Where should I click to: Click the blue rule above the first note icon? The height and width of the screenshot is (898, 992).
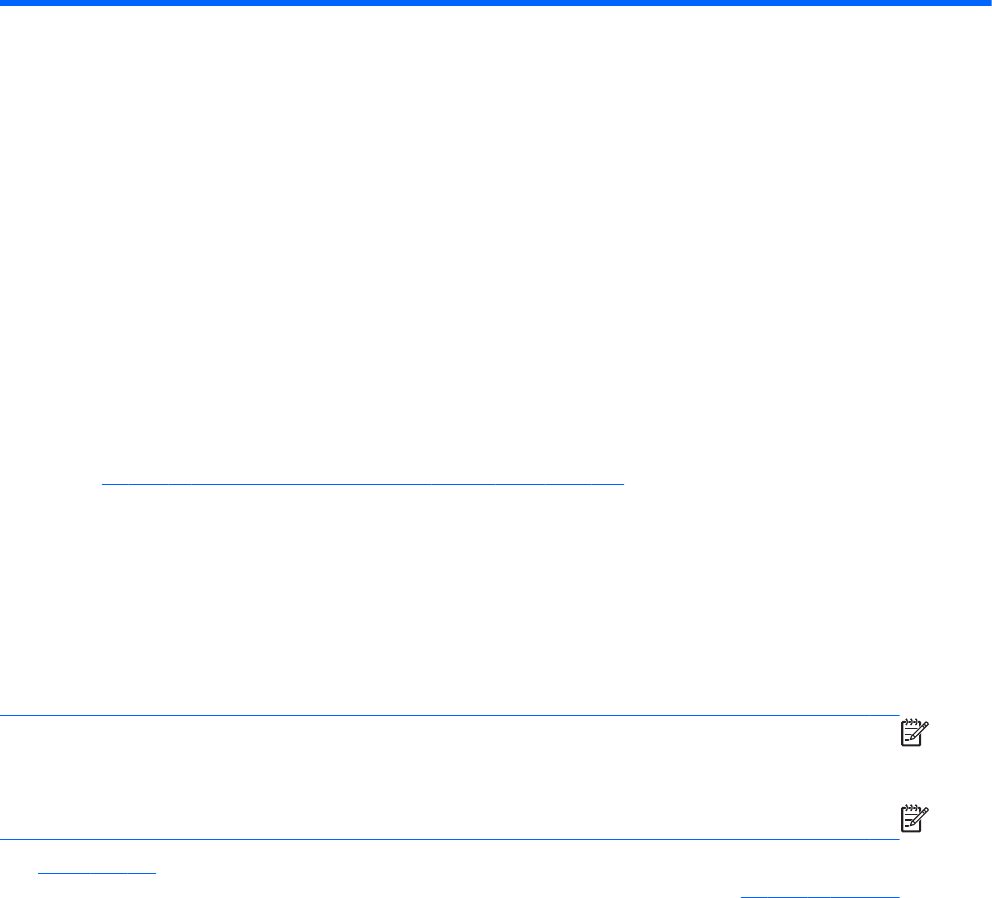point(450,715)
